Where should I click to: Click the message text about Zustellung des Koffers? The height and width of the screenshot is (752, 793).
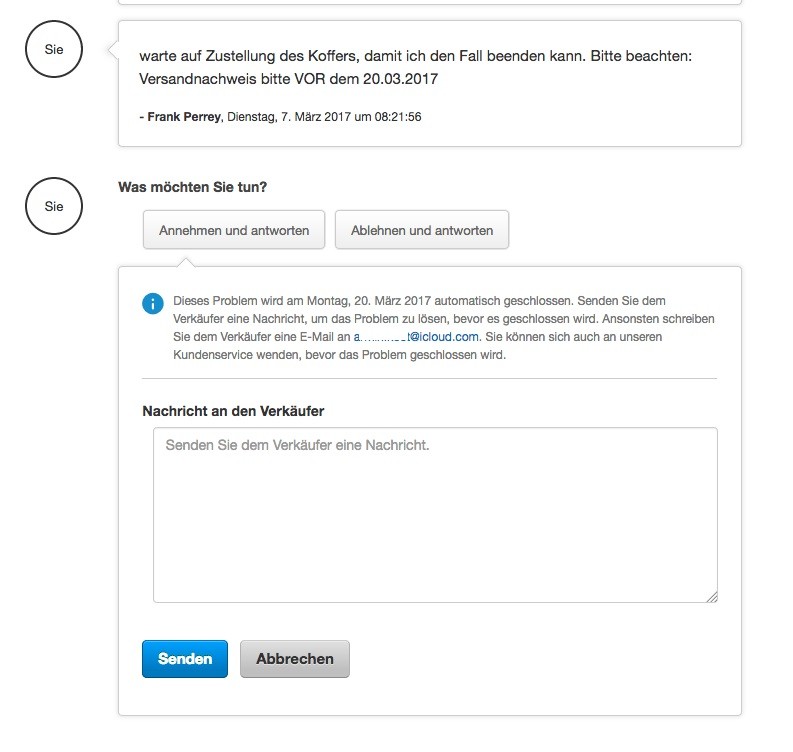(x=415, y=67)
